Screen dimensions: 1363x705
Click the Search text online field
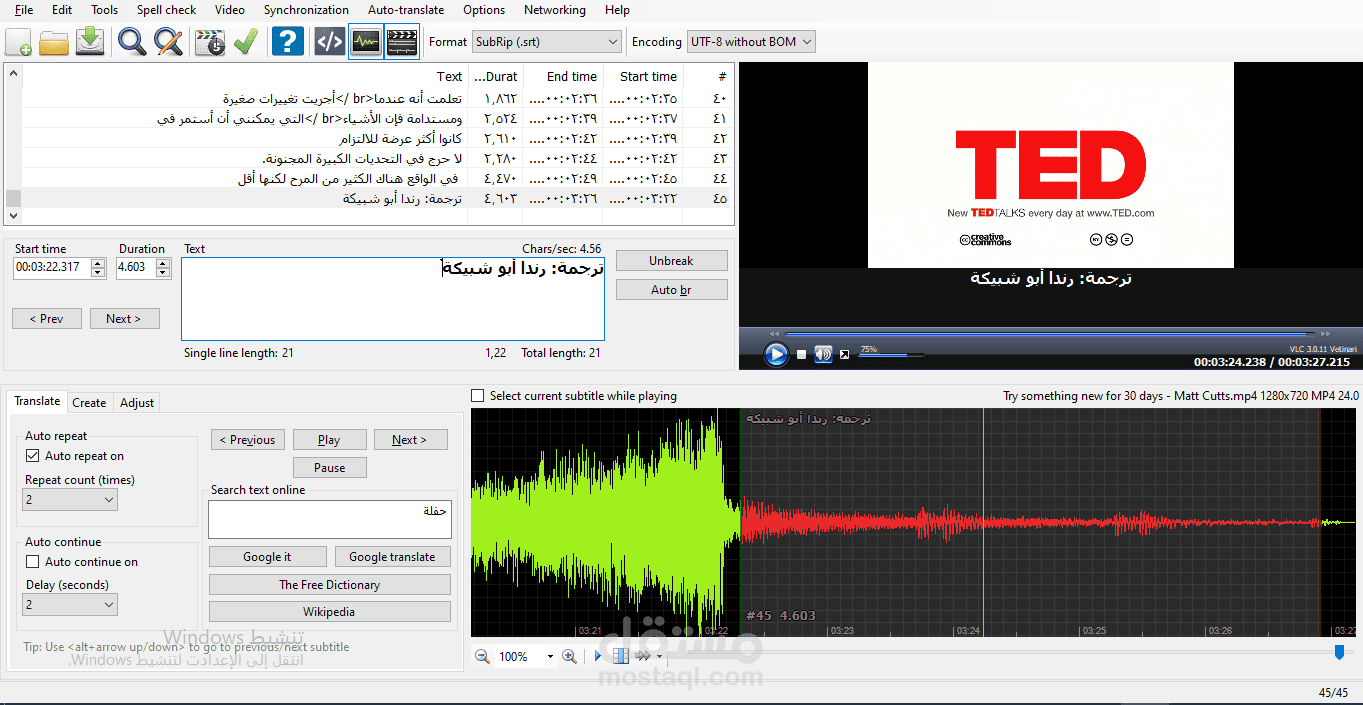click(330, 520)
